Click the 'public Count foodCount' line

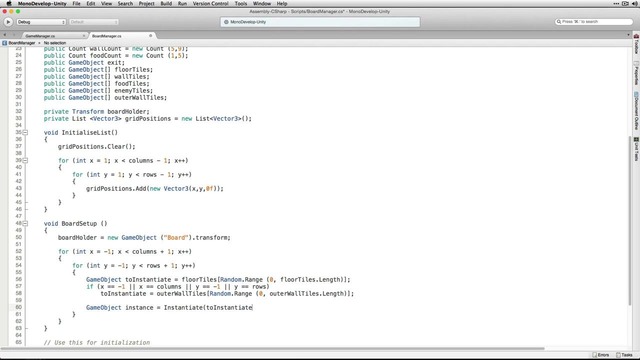point(116,56)
